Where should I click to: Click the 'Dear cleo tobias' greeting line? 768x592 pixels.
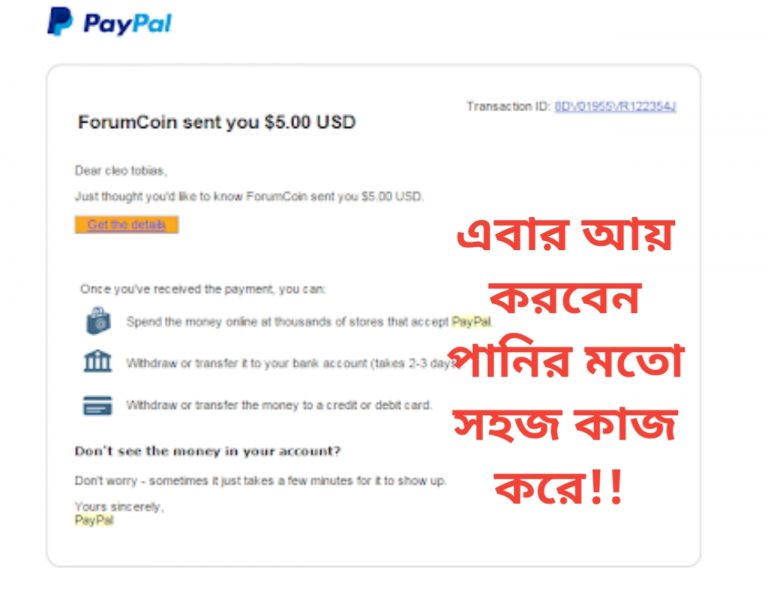pyautogui.click(x=121, y=170)
